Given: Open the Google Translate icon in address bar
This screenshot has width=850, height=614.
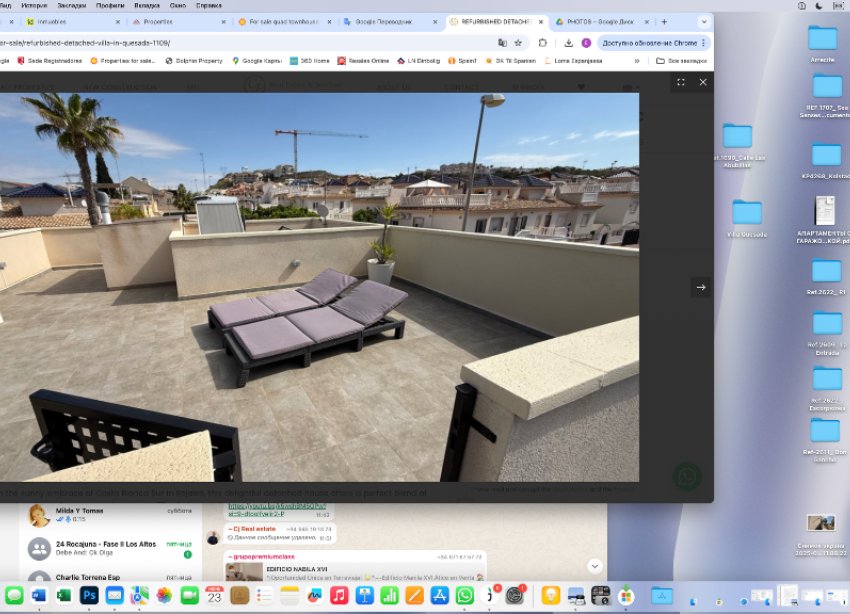Looking at the screenshot, I should coord(502,43).
